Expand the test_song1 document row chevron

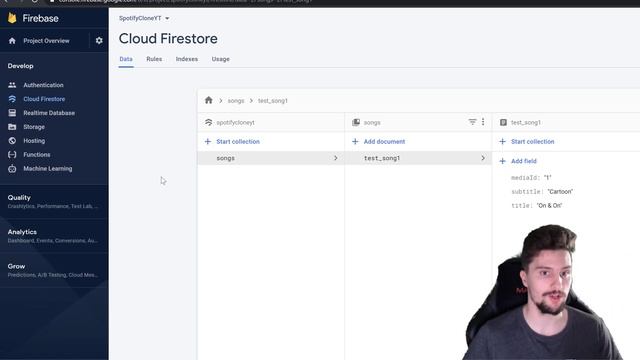(483, 158)
